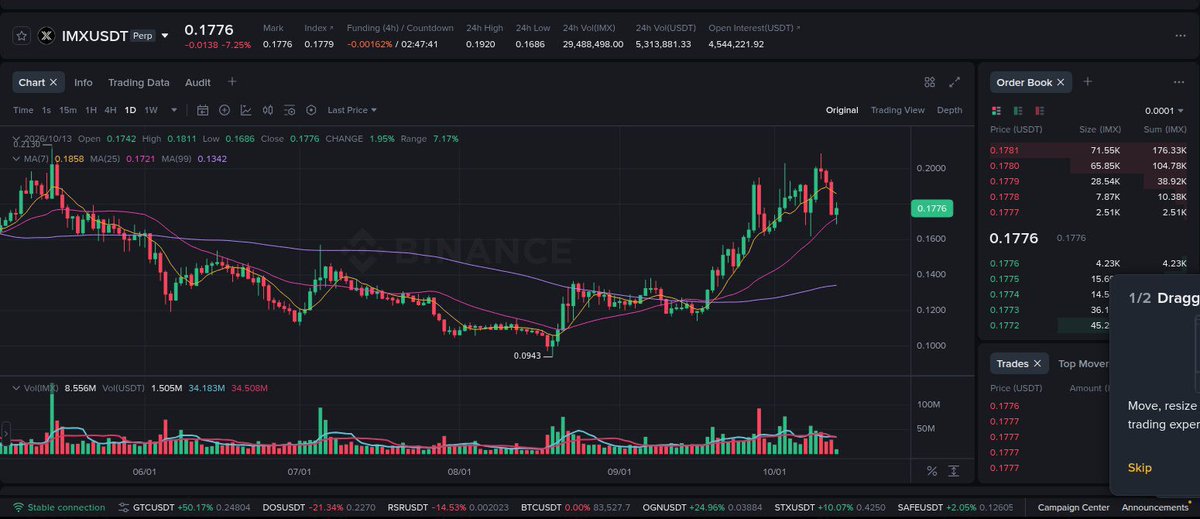Screen dimensions: 1200x519
Task: Expand the chart to fullscreen
Action: point(954,82)
